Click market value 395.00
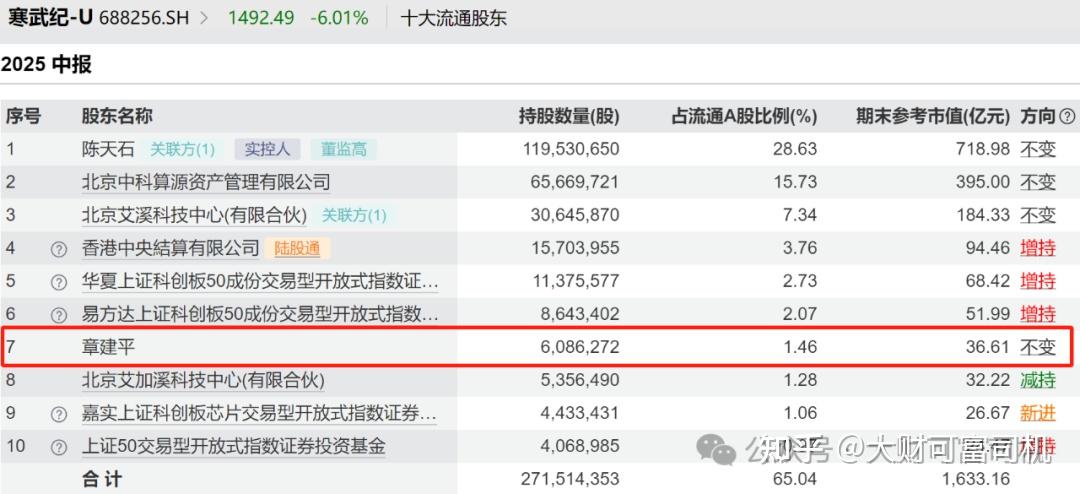Viewport: 1080px width, 494px height. pyautogui.click(x=982, y=182)
